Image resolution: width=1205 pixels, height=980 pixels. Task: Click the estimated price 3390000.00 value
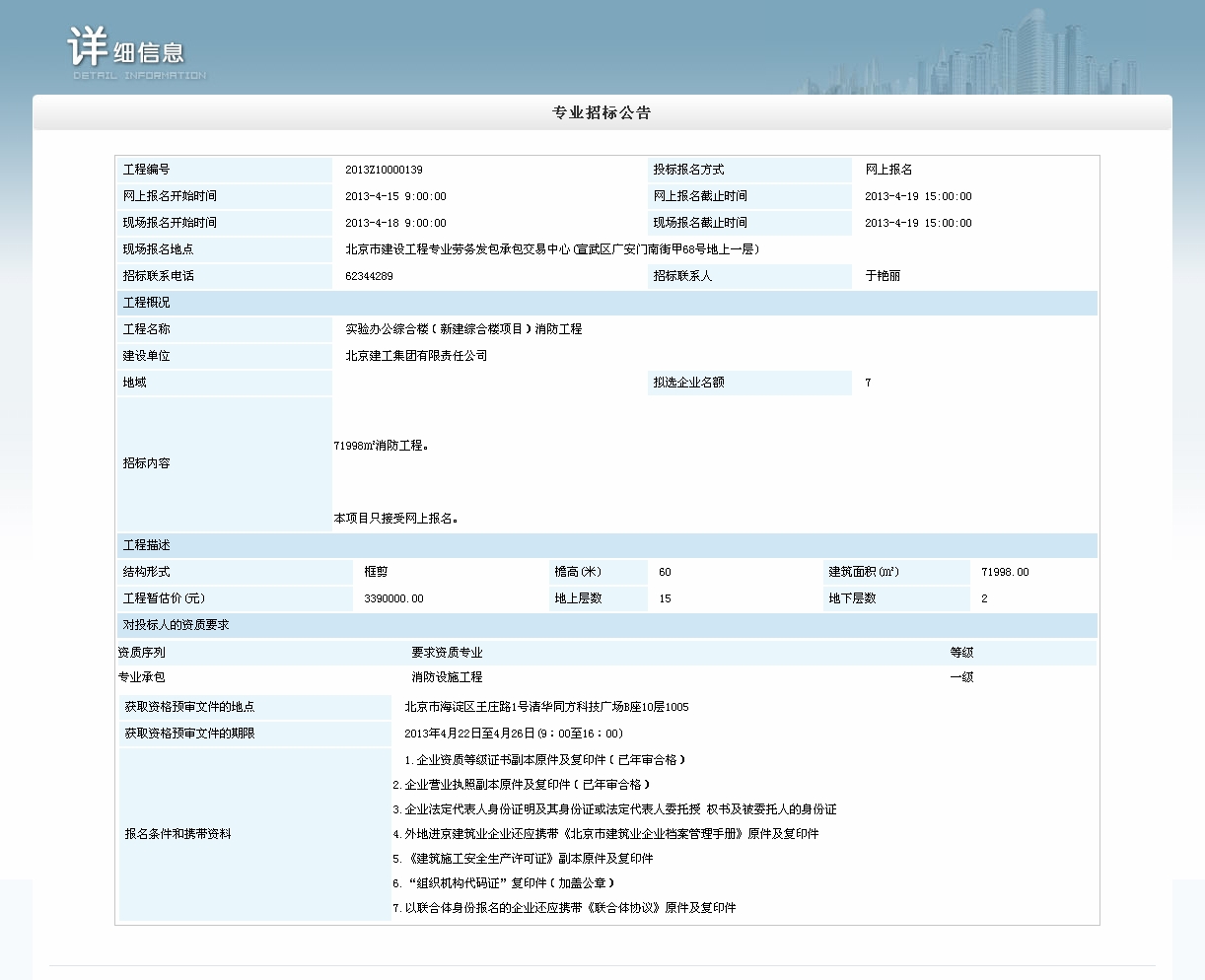coord(393,599)
